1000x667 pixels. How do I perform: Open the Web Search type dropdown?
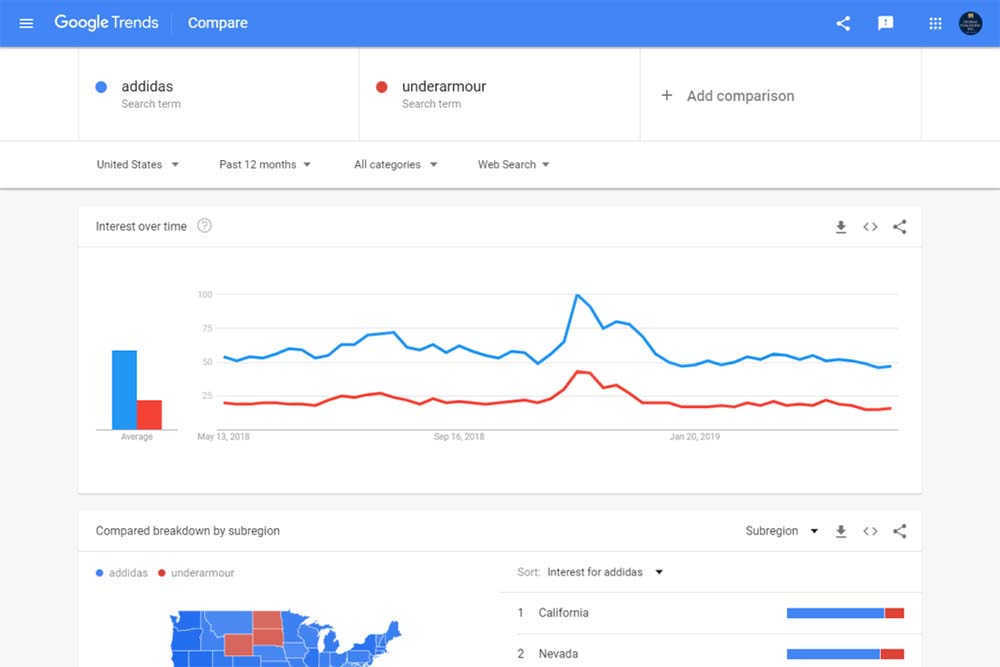(513, 165)
